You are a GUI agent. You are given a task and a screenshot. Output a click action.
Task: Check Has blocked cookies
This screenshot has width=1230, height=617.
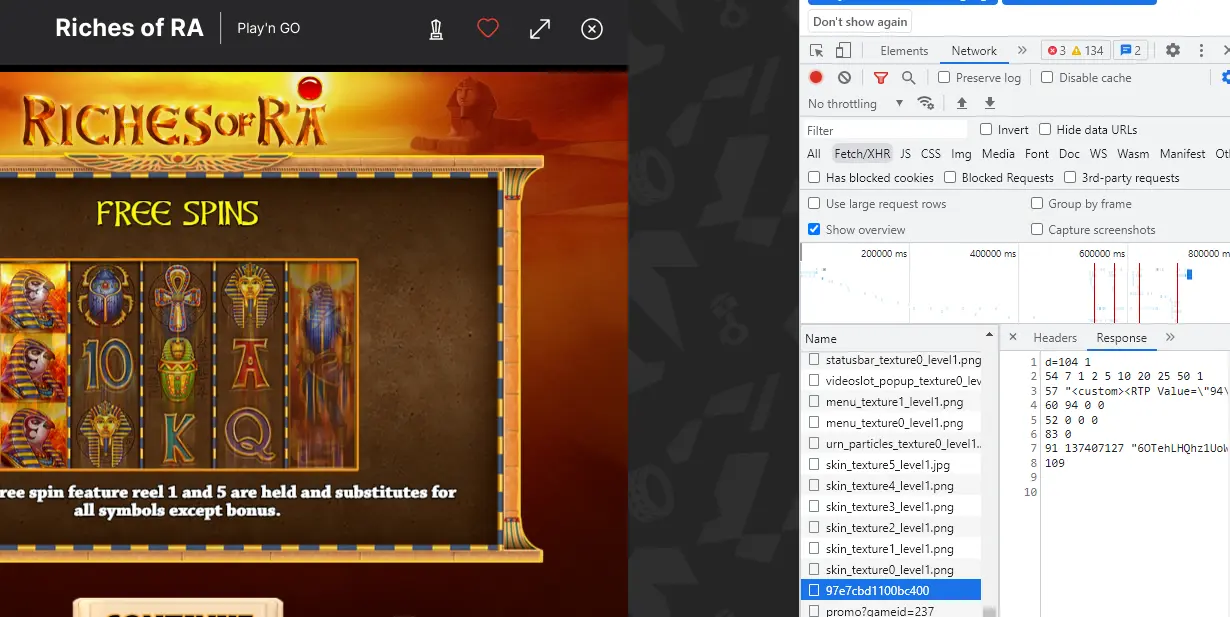pyautogui.click(x=814, y=177)
